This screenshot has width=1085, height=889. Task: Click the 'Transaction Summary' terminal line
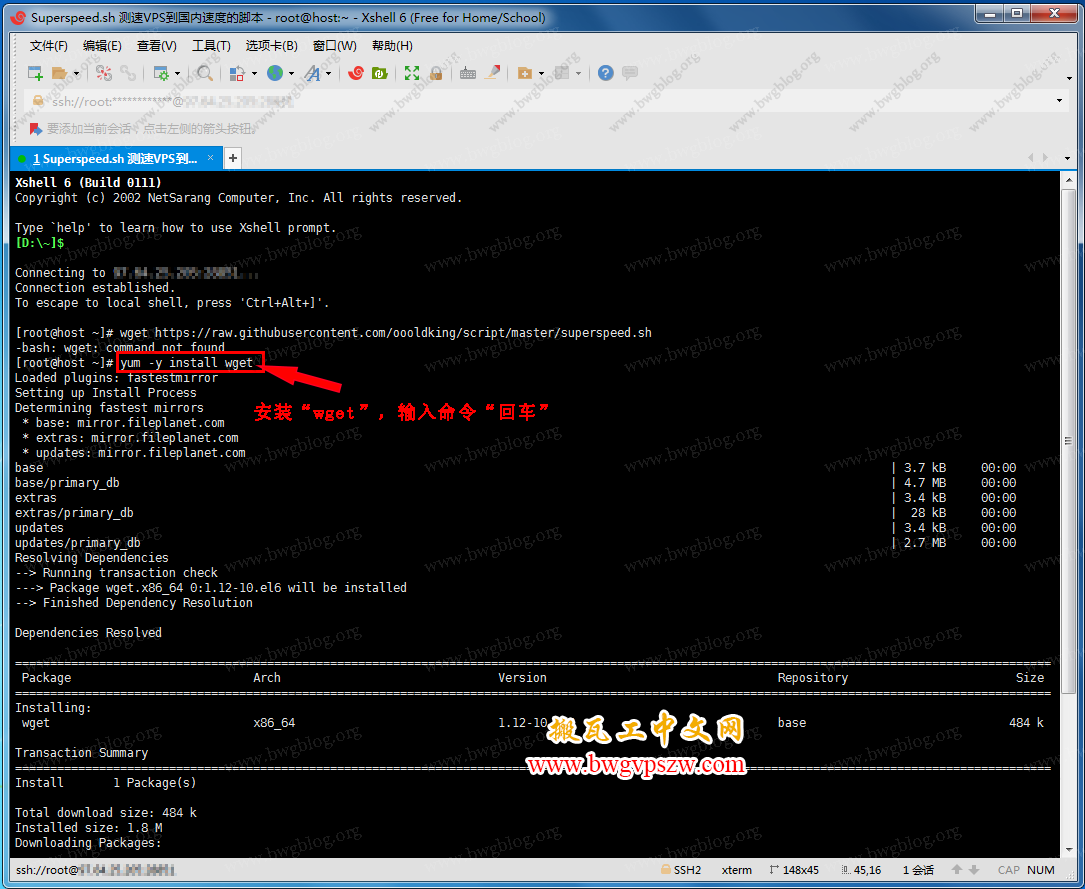click(x=81, y=753)
